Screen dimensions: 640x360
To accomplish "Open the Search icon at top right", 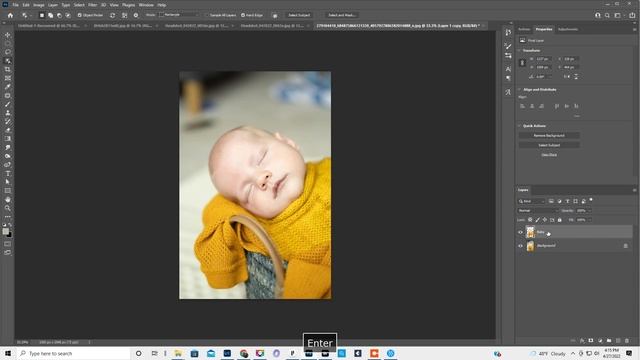I will coord(607,15).
